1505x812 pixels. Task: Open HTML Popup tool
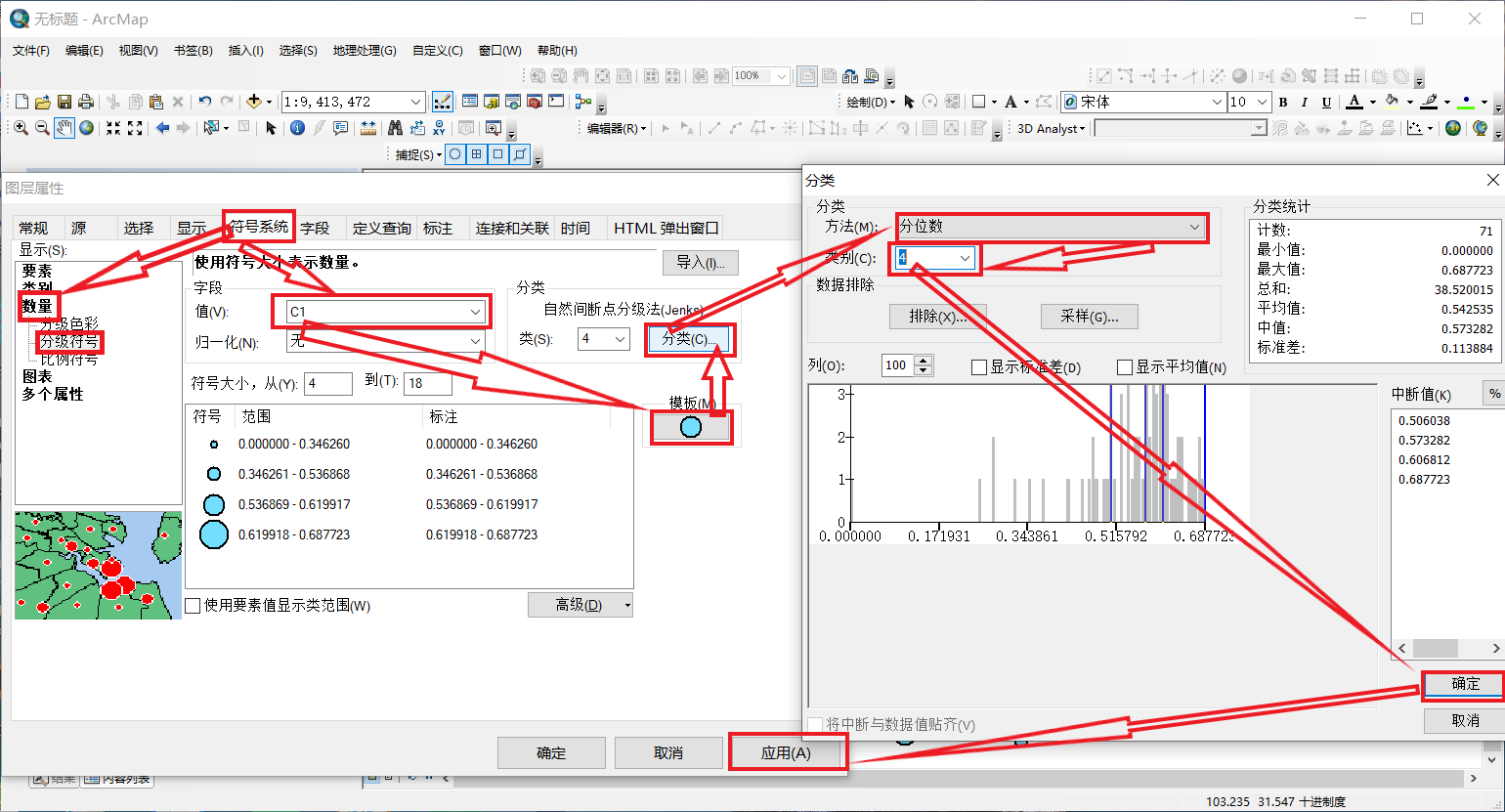(x=340, y=128)
